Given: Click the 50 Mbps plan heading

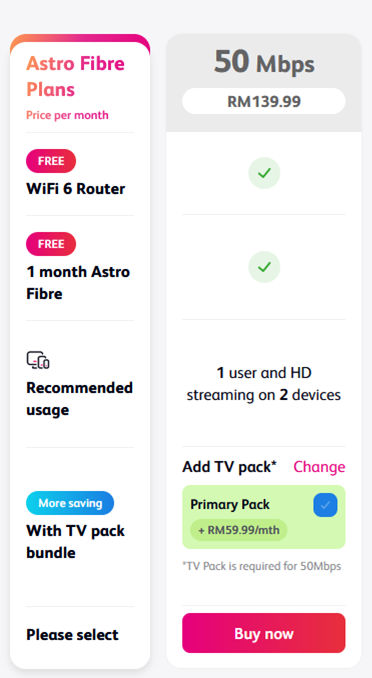Looking at the screenshot, I should point(264,62).
